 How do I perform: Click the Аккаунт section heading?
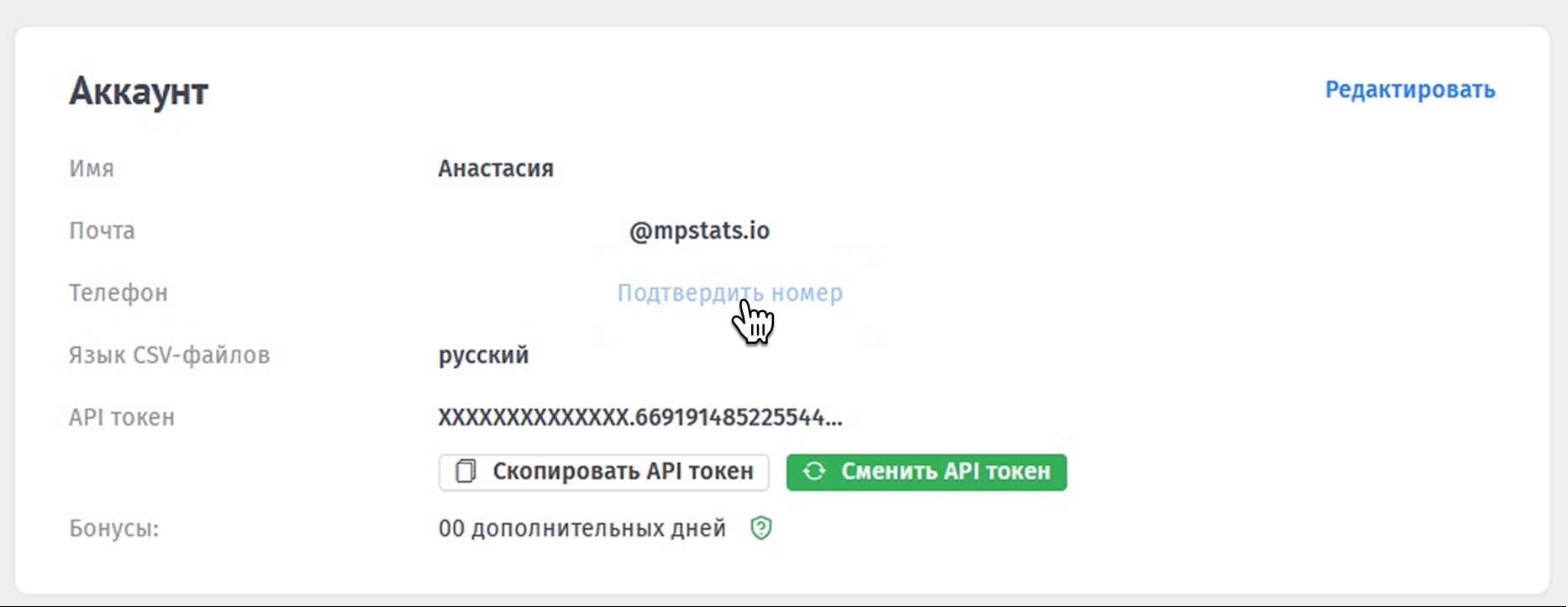pyautogui.click(x=139, y=92)
